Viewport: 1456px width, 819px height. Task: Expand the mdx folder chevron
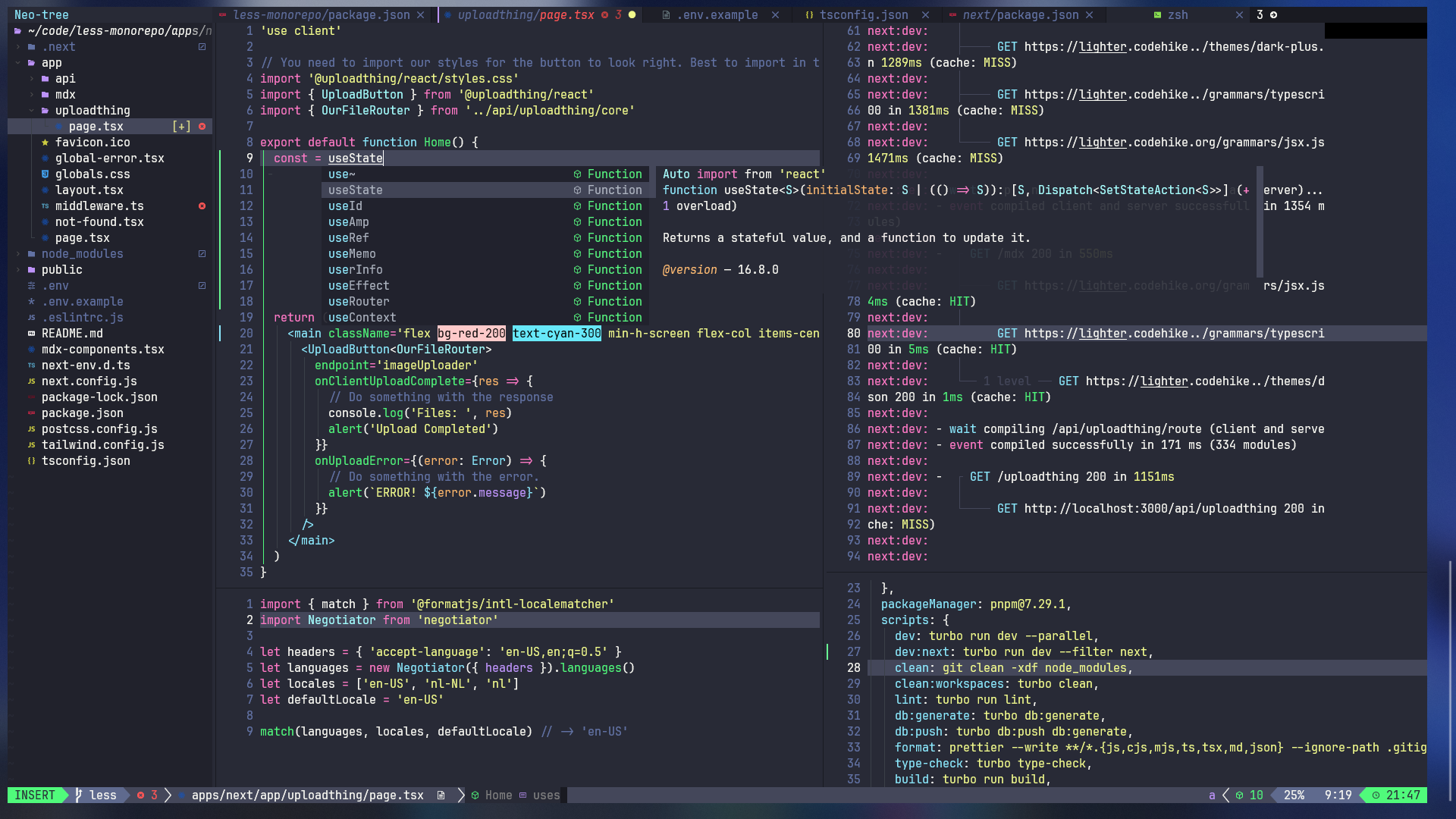31,95
